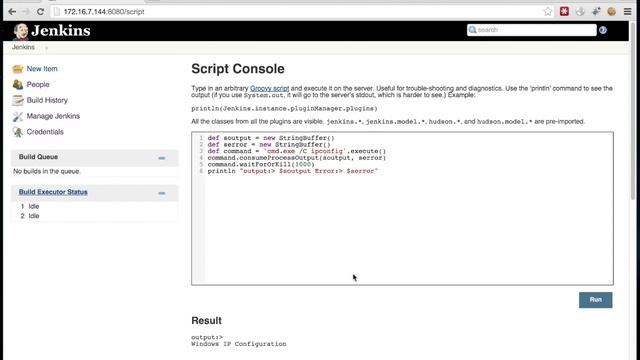
Task: Go to Manage Jenkins
Action: 53,116
